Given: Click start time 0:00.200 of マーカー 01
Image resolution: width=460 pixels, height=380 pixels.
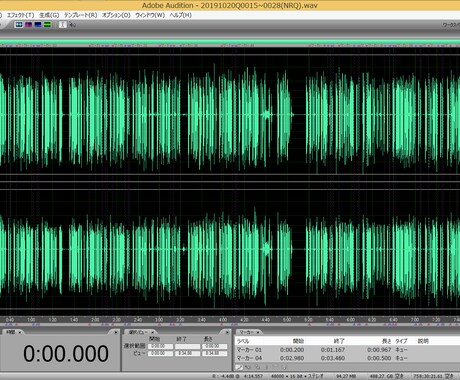Looking at the screenshot, I should [x=292, y=350].
